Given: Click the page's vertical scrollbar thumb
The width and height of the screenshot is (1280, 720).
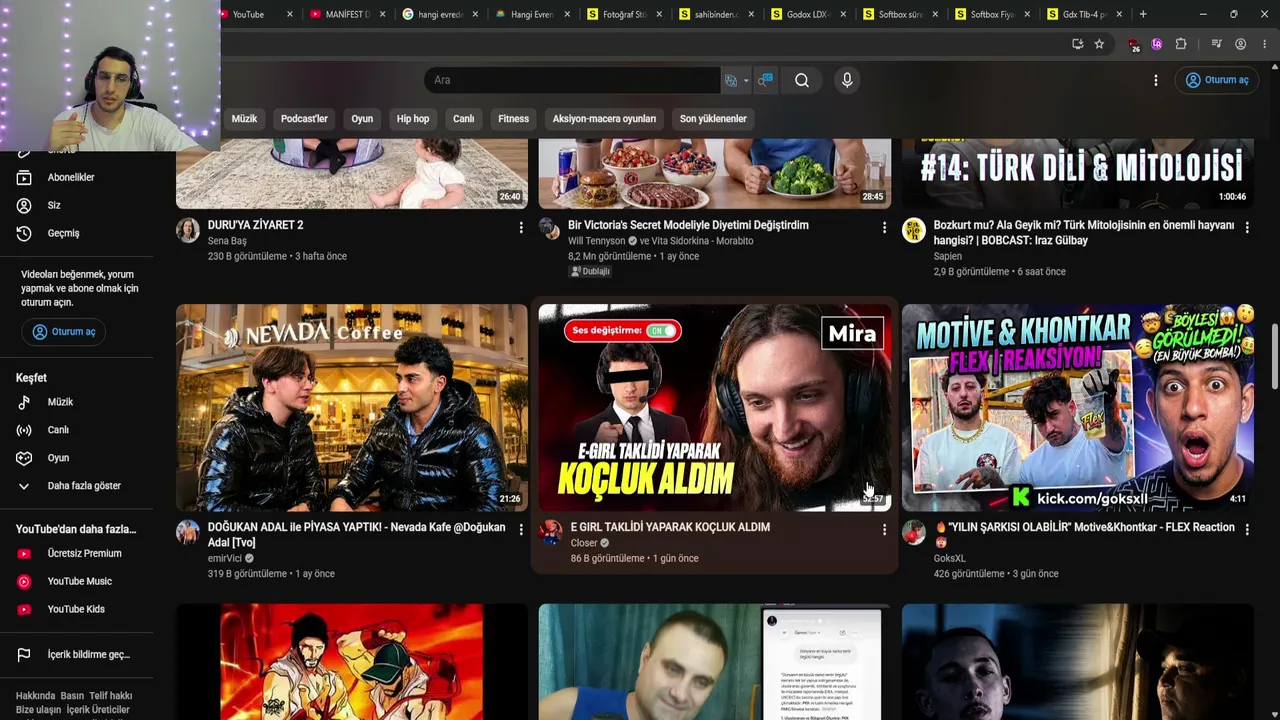Looking at the screenshot, I should [x=1274, y=356].
